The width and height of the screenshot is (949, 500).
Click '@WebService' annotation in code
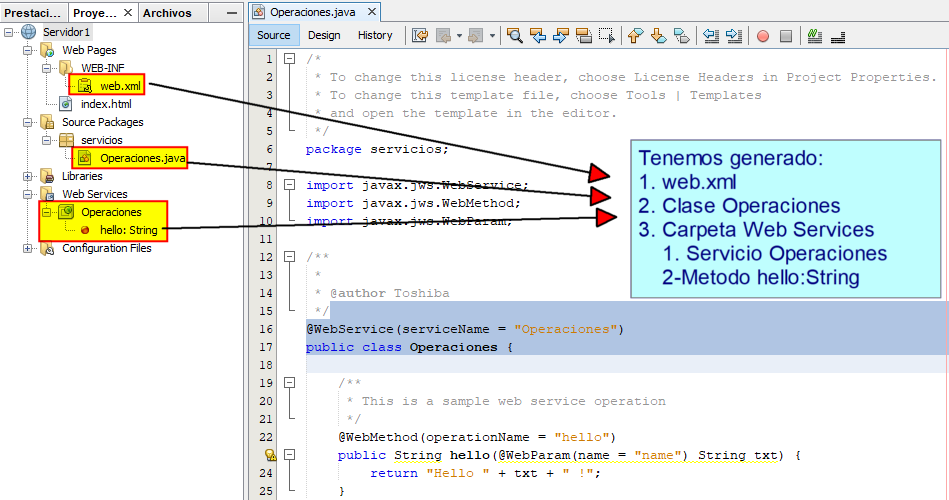point(350,329)
